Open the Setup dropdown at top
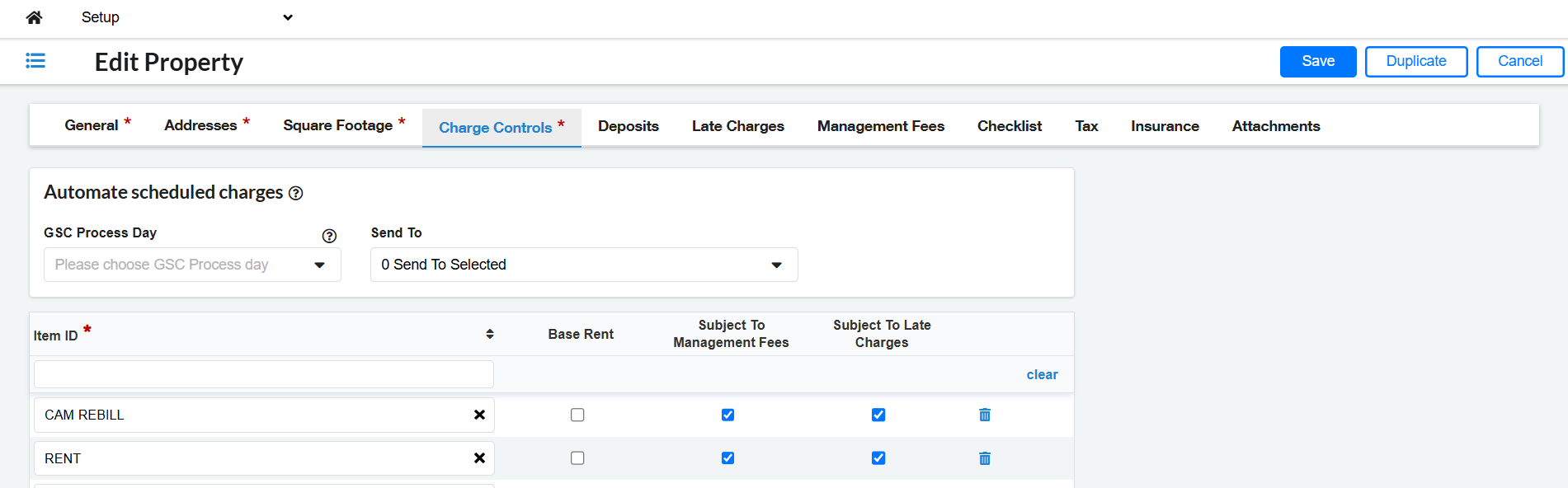1568x488 pixels. pyautogui.click(x=187, y=17)
